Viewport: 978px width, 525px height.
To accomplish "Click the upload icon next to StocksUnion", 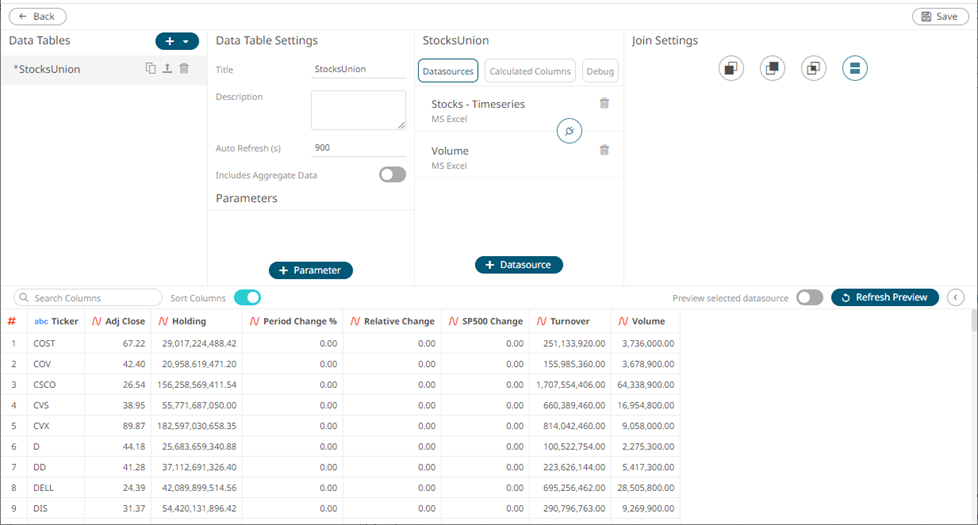I will (167, 69).
